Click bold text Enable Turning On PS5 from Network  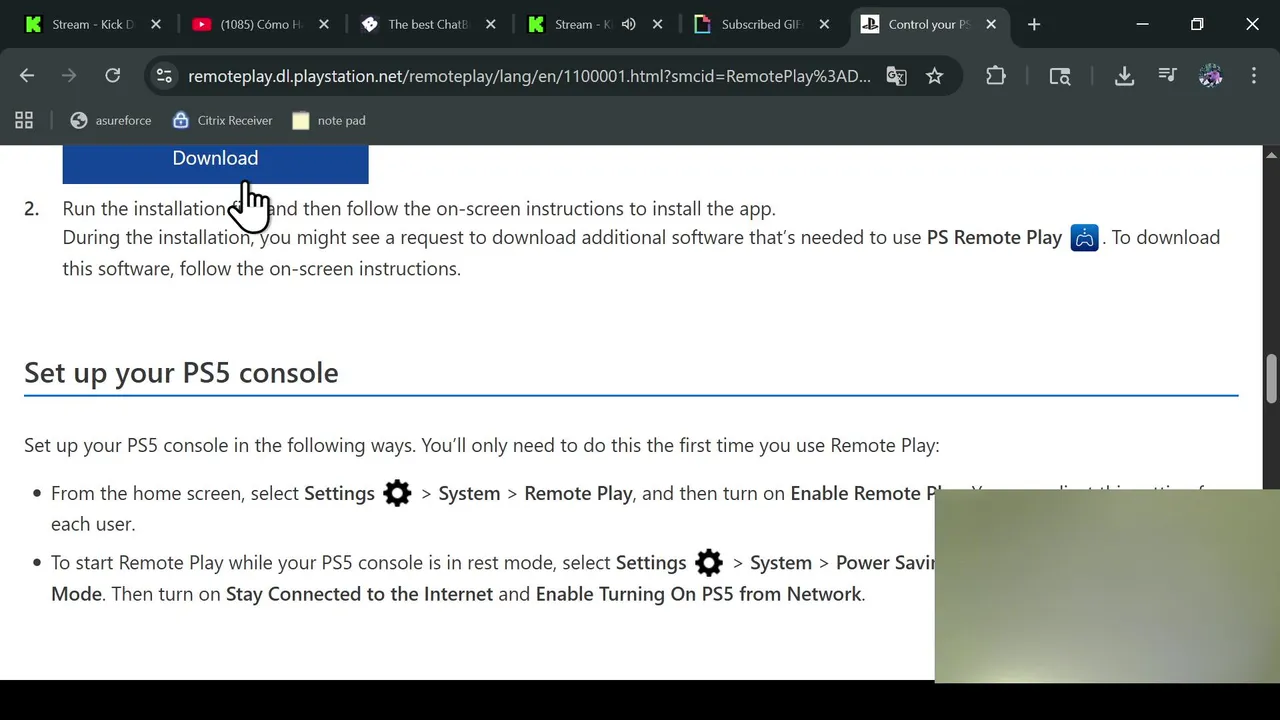[x=698, y=594]
